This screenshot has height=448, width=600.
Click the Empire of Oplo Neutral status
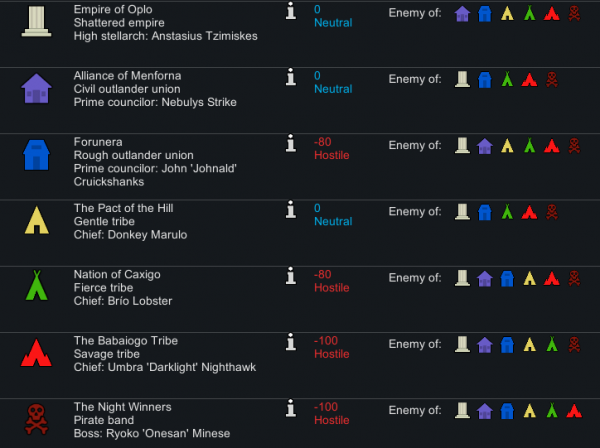tap(333, 23)
